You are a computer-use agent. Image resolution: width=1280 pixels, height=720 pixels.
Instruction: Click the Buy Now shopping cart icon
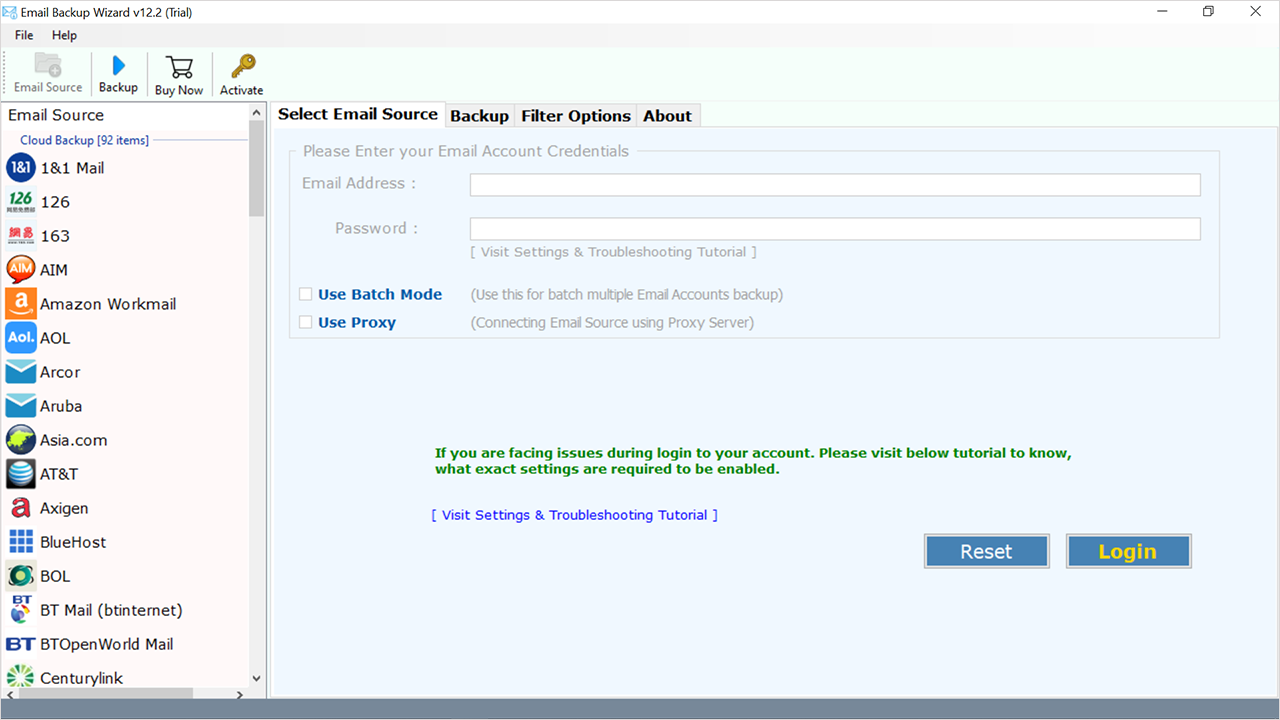179,73
